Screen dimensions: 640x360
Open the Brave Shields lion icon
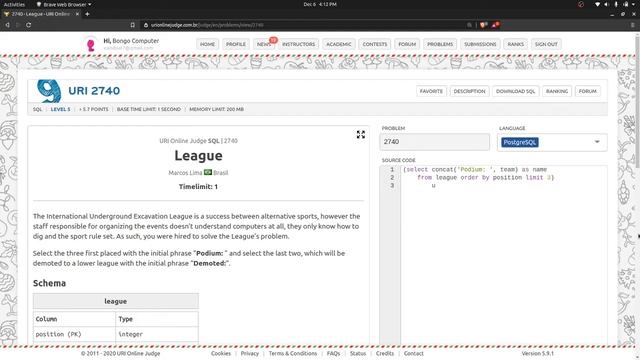click(484, 25)
